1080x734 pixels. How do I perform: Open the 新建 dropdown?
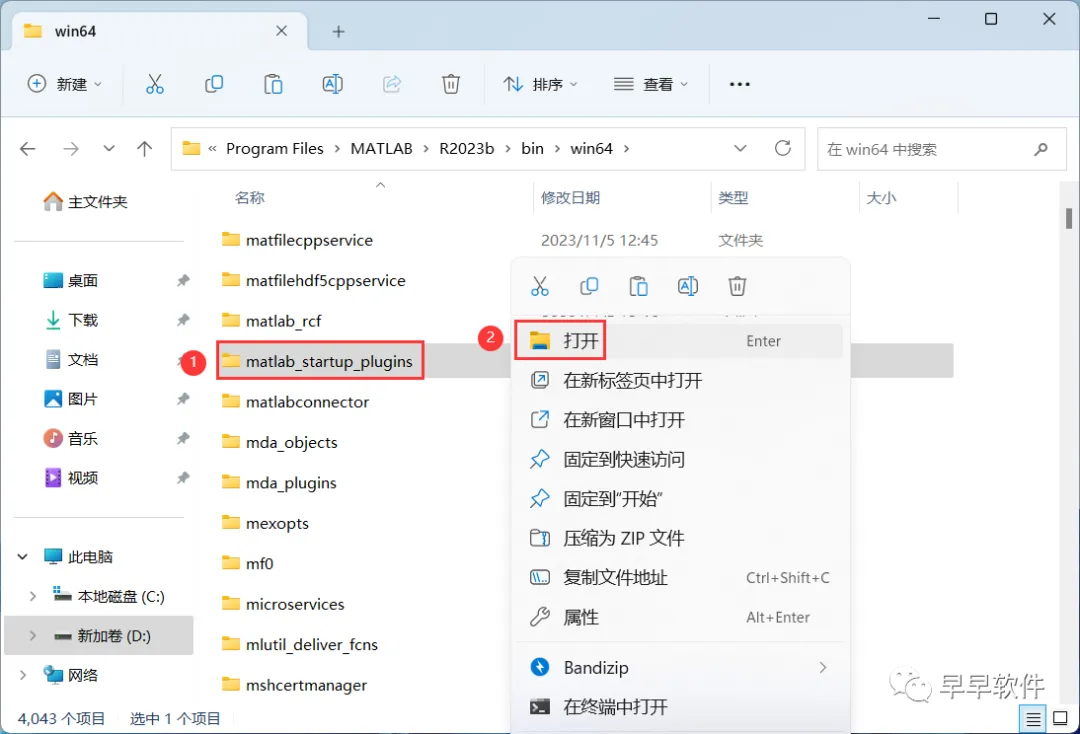pyautogui.click(x=65, y=84)
